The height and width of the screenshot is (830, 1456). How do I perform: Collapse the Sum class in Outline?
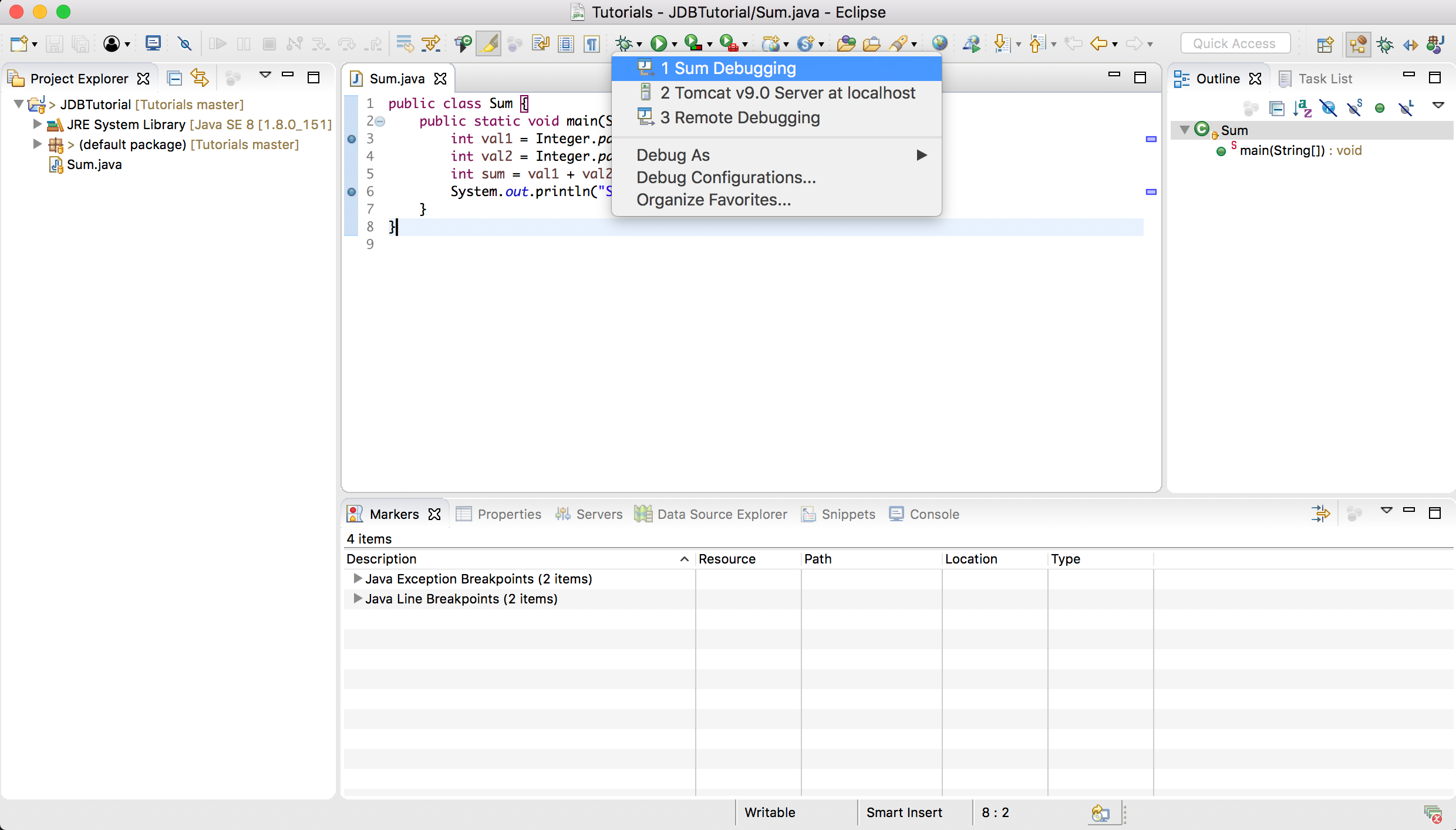[x=1185, y=129]
